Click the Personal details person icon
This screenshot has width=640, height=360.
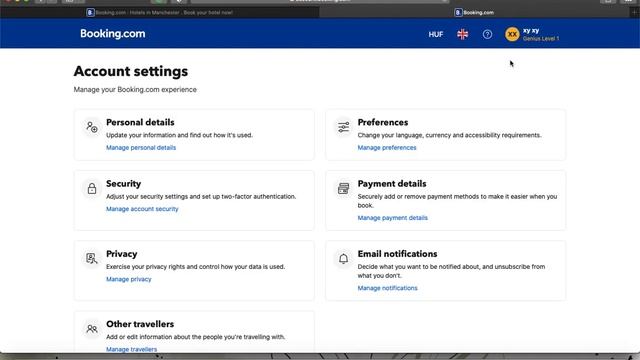point(92,127)
